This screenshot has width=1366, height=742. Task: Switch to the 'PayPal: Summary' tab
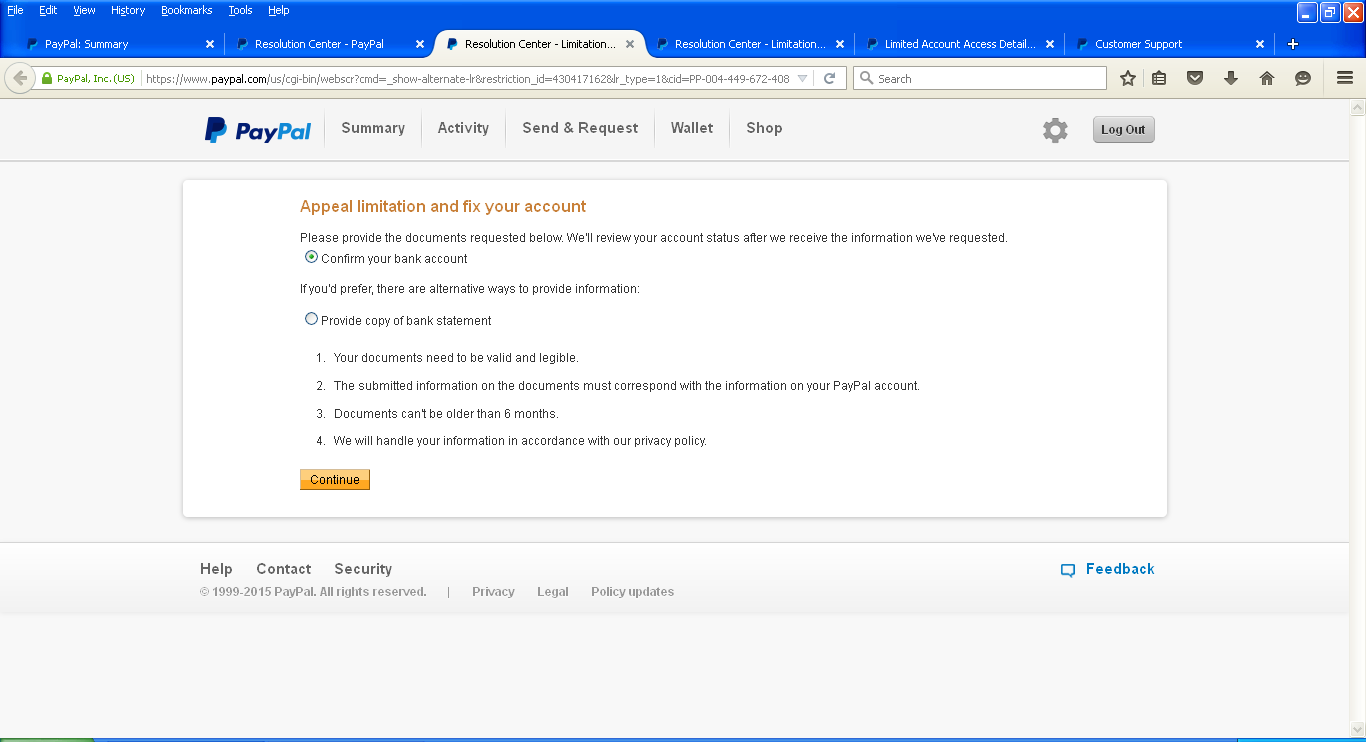[x=87, y=44]
